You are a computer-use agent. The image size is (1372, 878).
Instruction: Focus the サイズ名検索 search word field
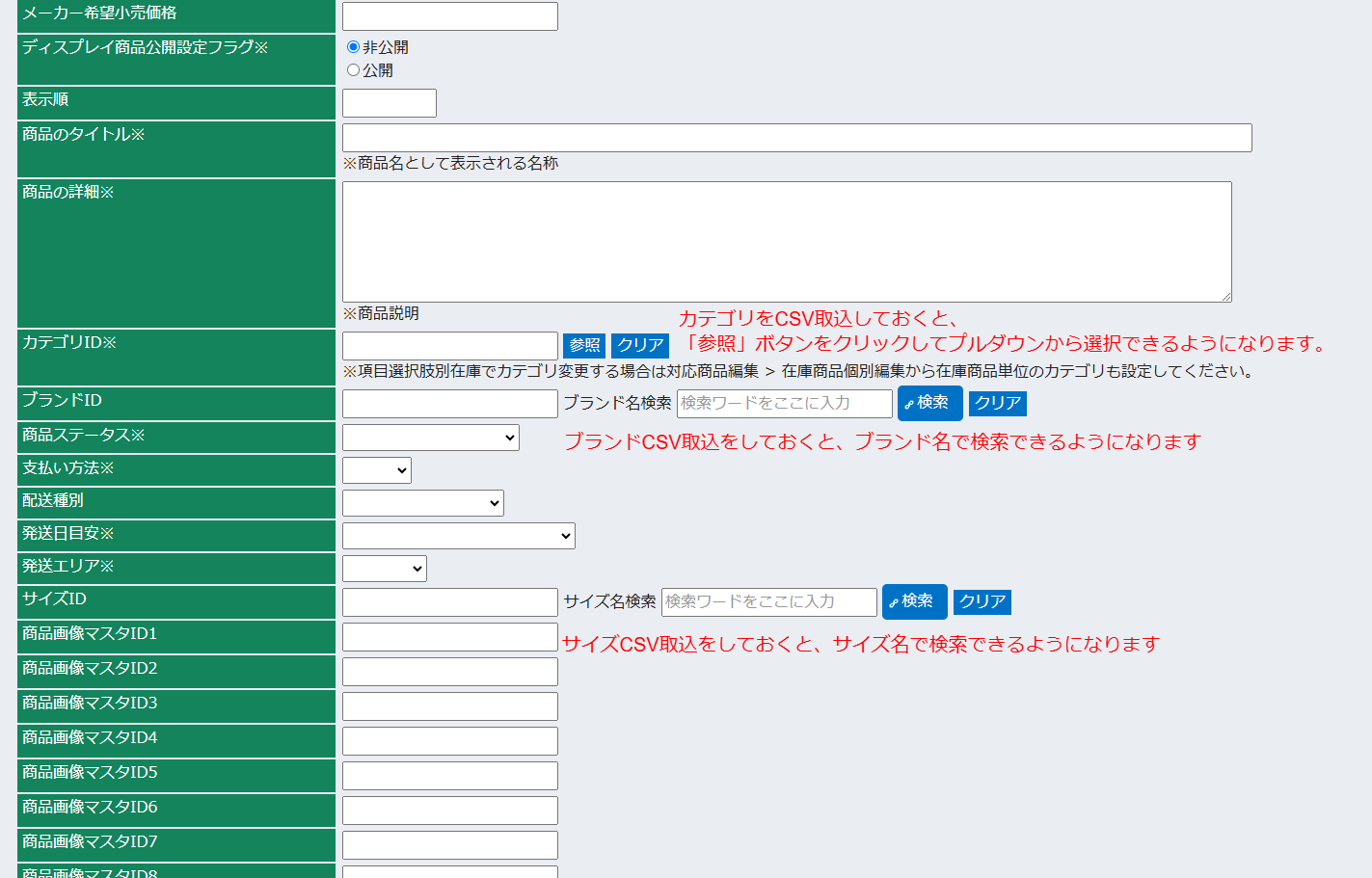[769, 602]
